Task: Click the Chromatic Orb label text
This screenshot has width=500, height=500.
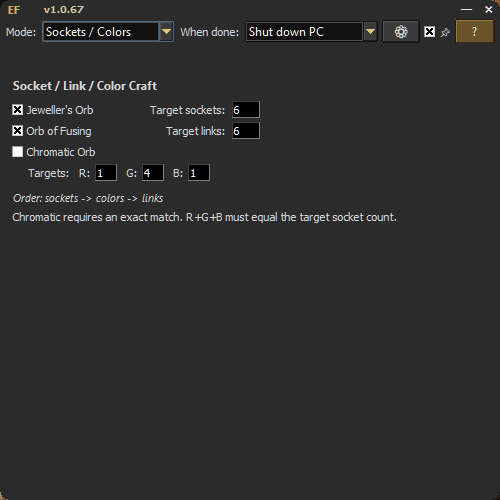Action: tap(61, 152)
